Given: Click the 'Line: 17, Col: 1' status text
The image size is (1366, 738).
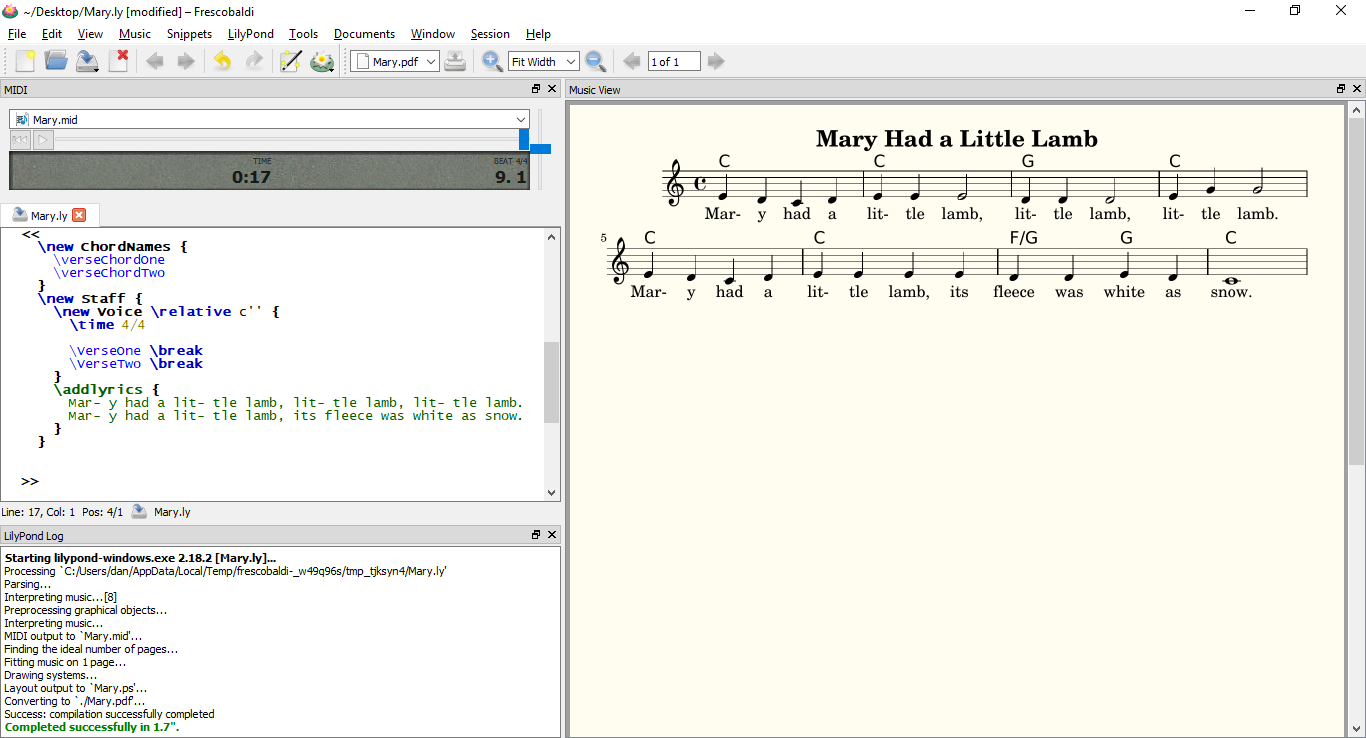Looking at the screenshot, I should pos(38,512).
